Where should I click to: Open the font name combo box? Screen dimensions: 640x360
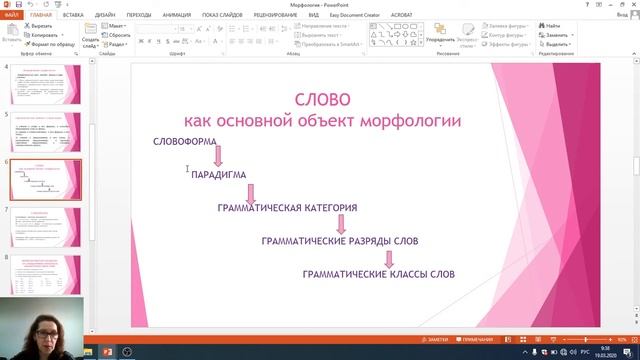[157, 29]
